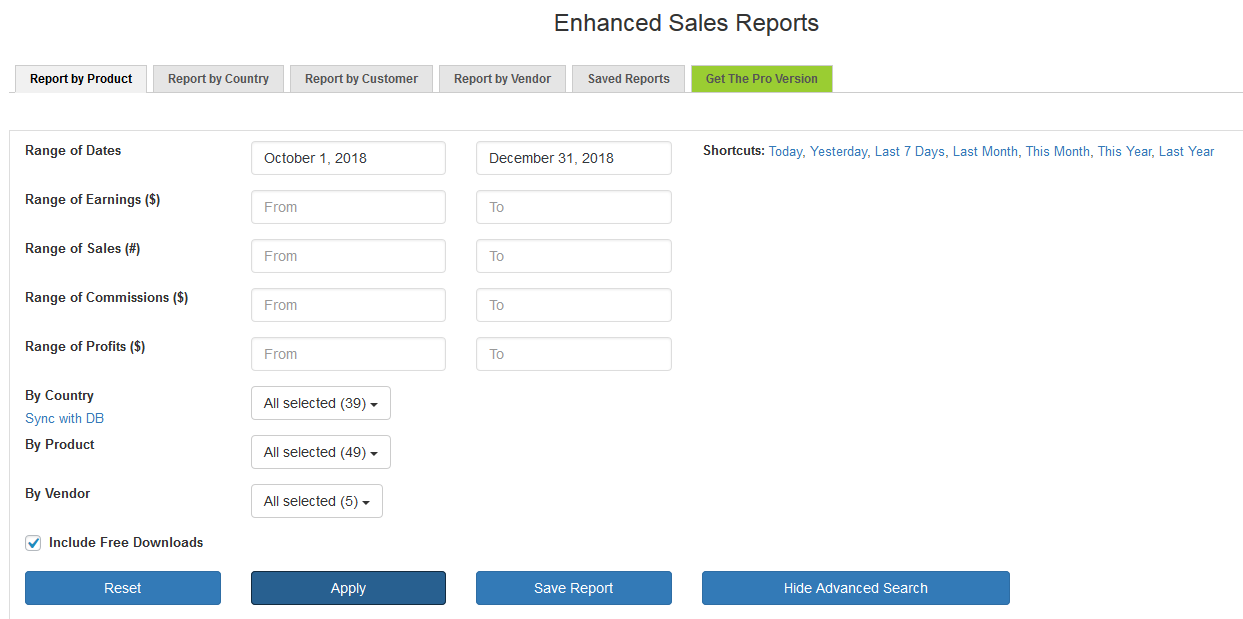Expand the By Vendor dropdown (5)
Screen dimensions: 1243x619
point(317,501)
